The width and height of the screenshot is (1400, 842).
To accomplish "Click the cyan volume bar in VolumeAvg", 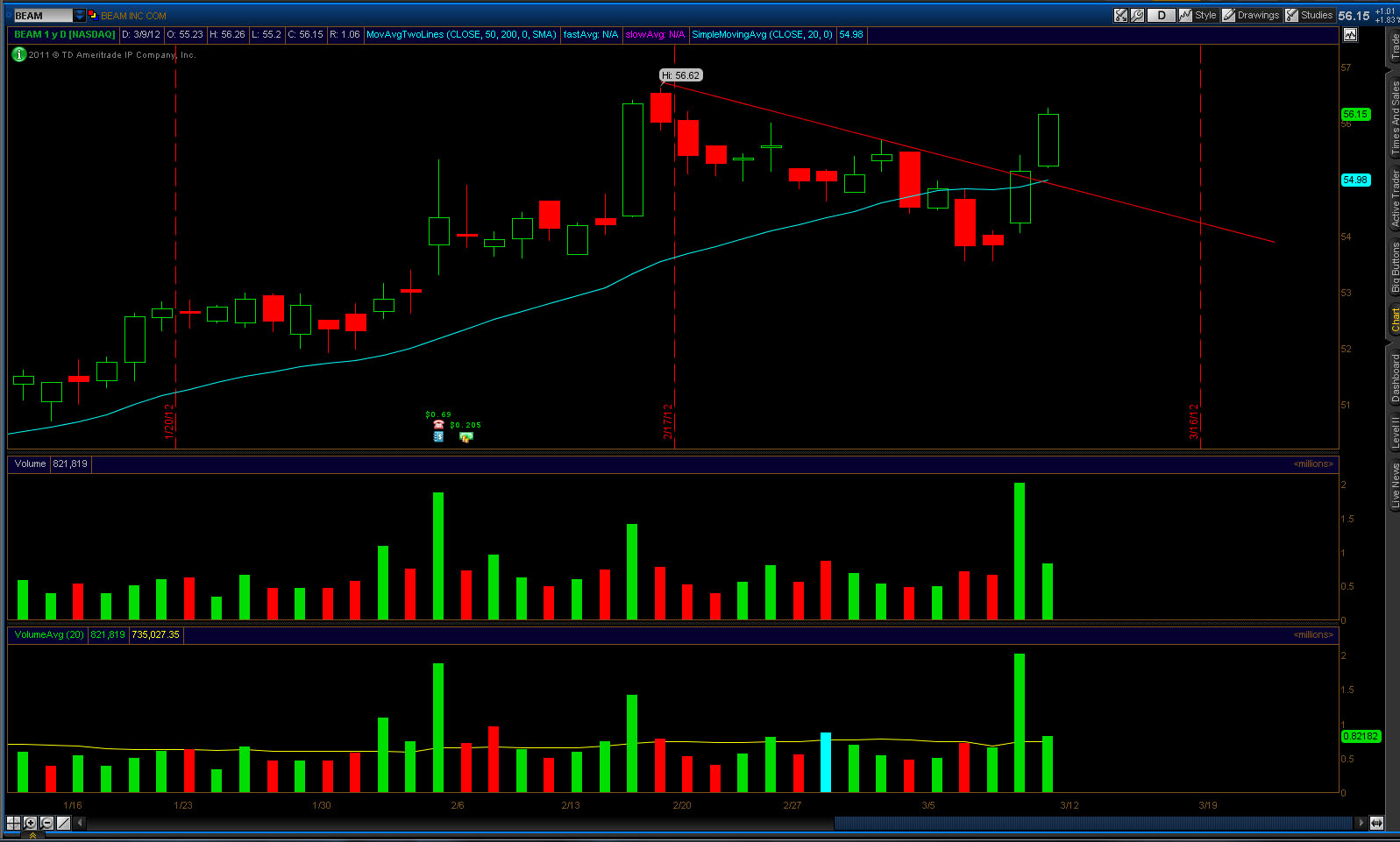I will coord(825,762).
